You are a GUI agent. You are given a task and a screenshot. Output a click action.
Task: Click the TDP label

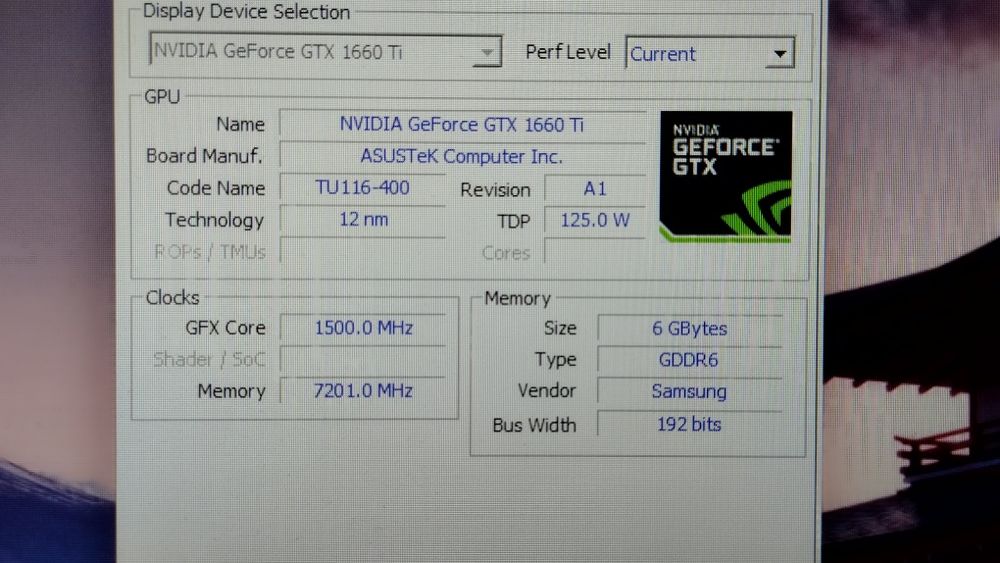tap(513, 221)
